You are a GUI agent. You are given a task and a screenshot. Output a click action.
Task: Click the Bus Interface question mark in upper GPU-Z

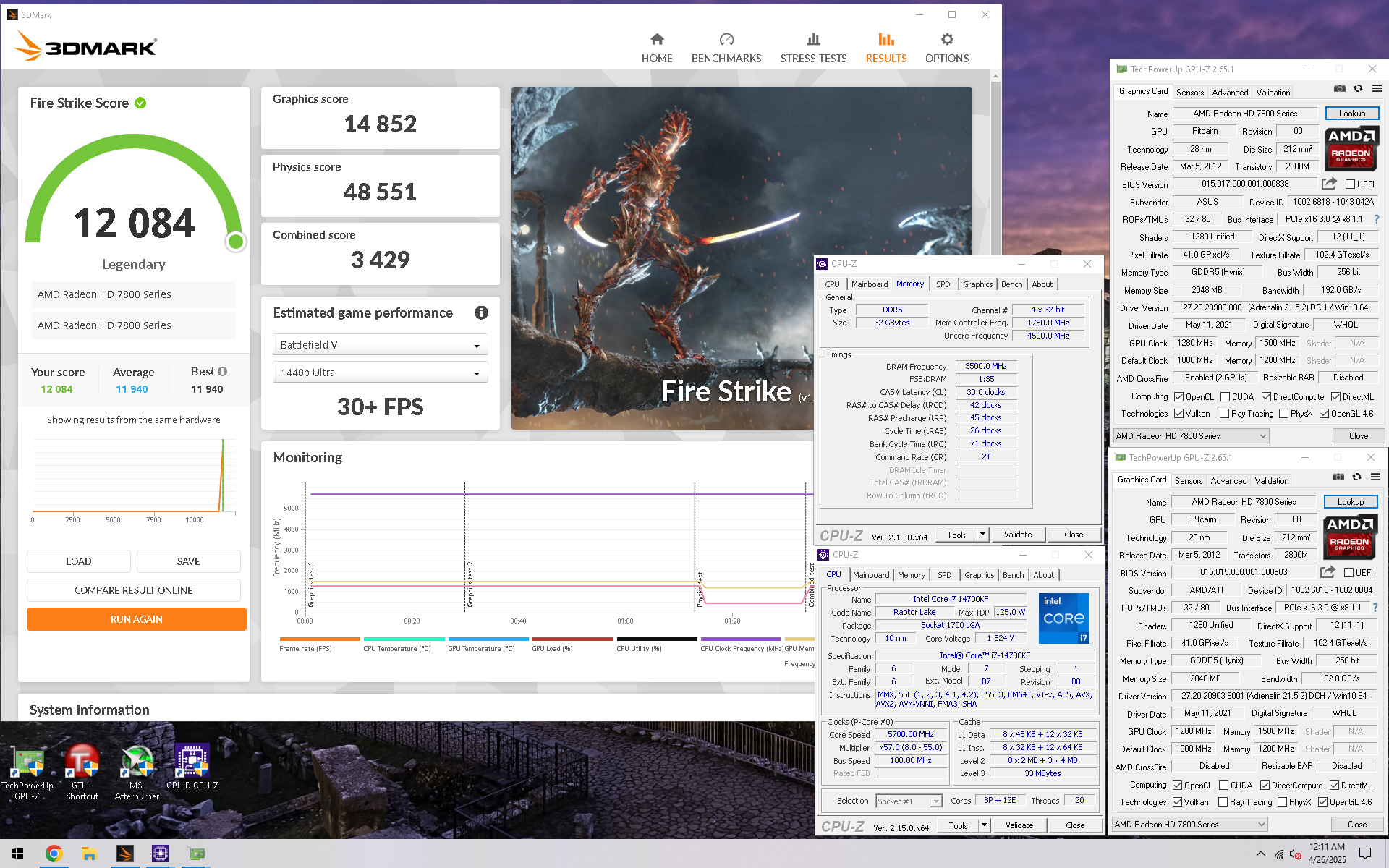[x=1376, y=219]
